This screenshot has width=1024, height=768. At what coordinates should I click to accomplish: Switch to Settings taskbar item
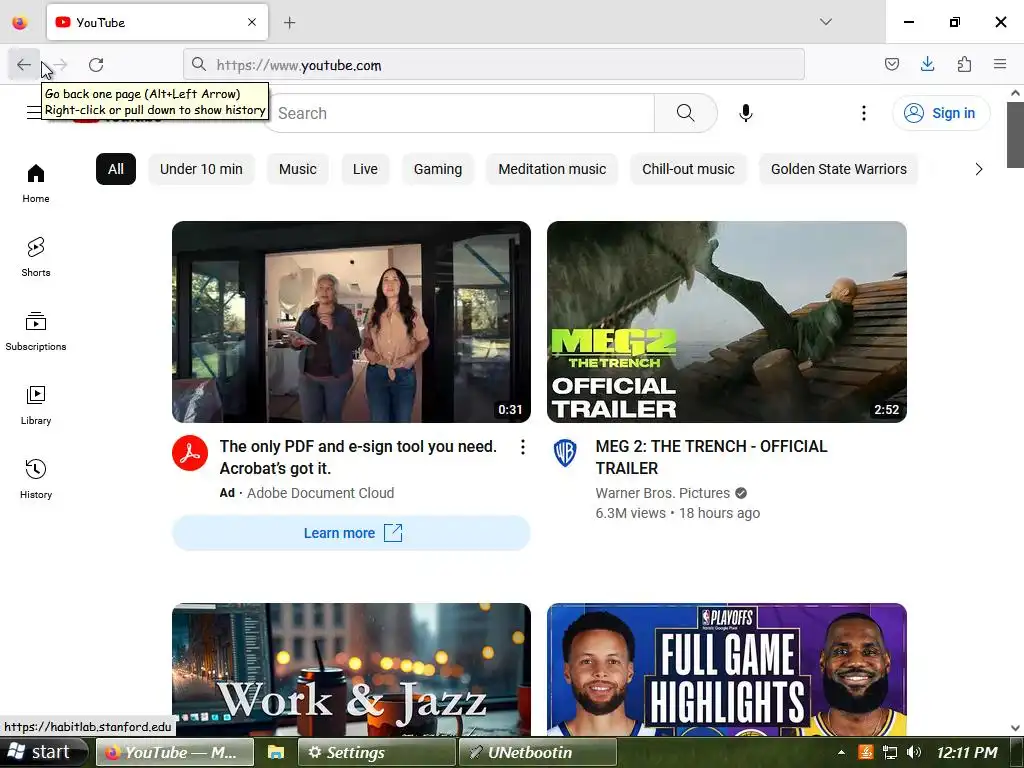(x=377, y=752)
